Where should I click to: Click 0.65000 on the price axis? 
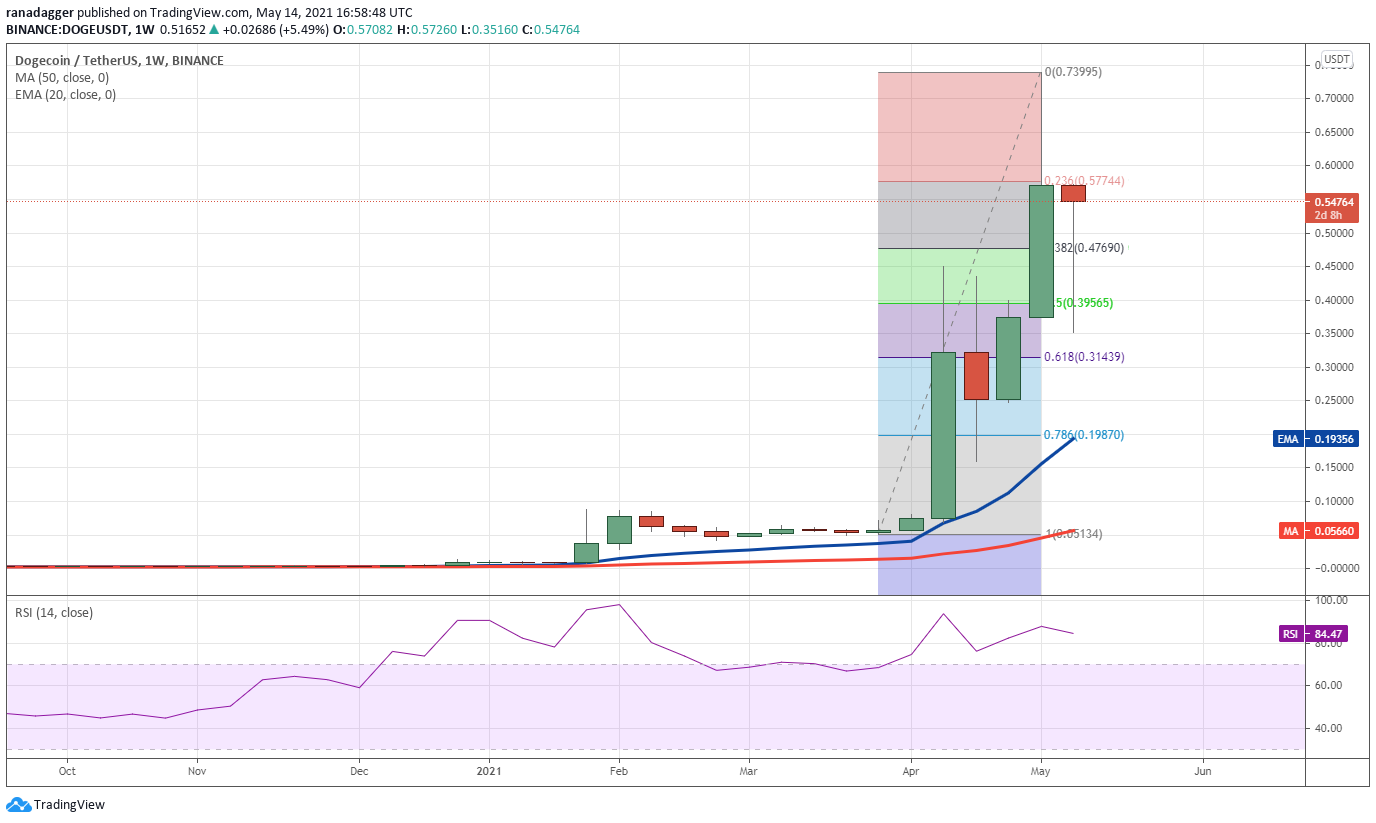[1333, 132]
